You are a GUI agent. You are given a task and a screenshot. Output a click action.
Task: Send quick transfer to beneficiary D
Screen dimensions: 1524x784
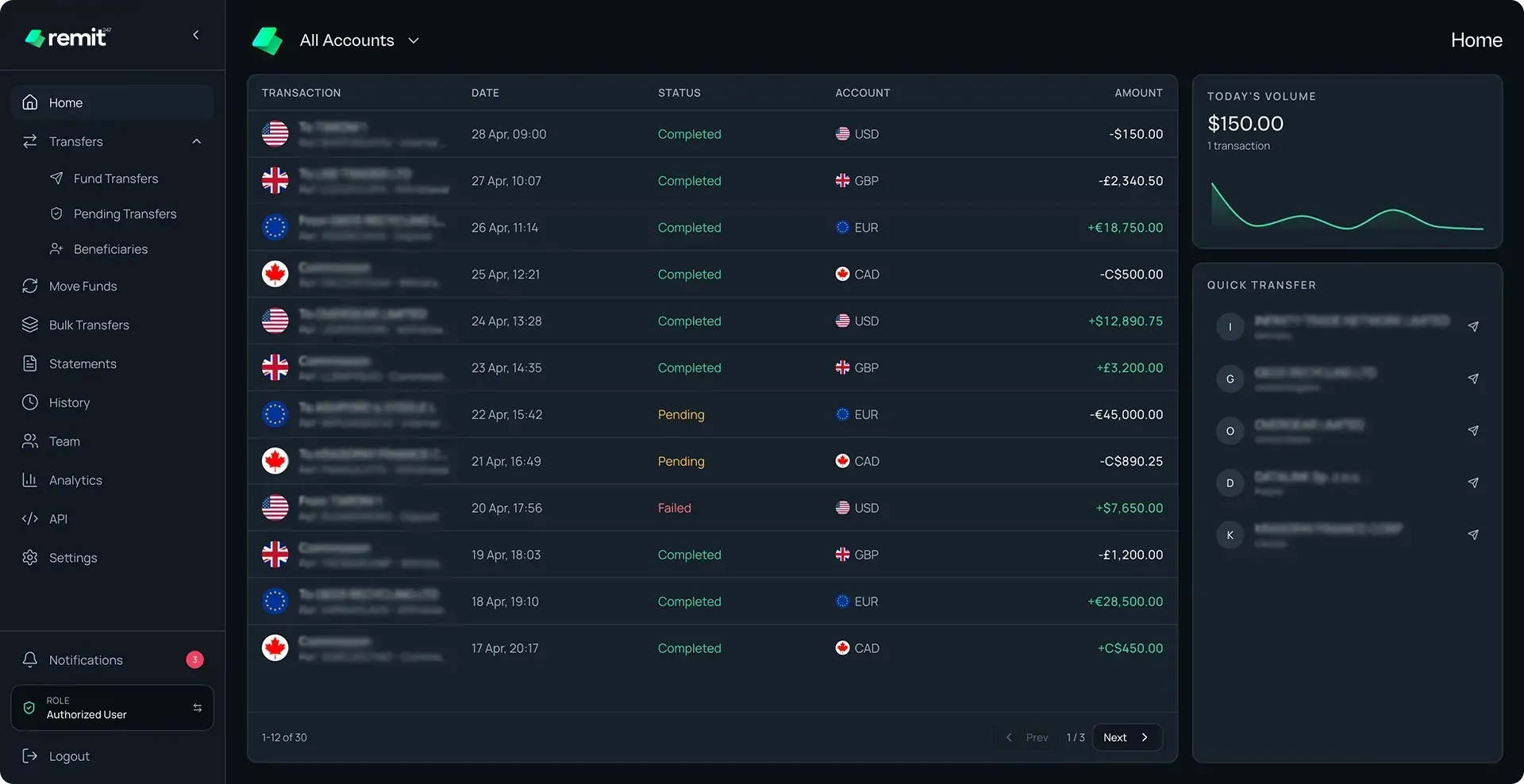pos(1473,482)
